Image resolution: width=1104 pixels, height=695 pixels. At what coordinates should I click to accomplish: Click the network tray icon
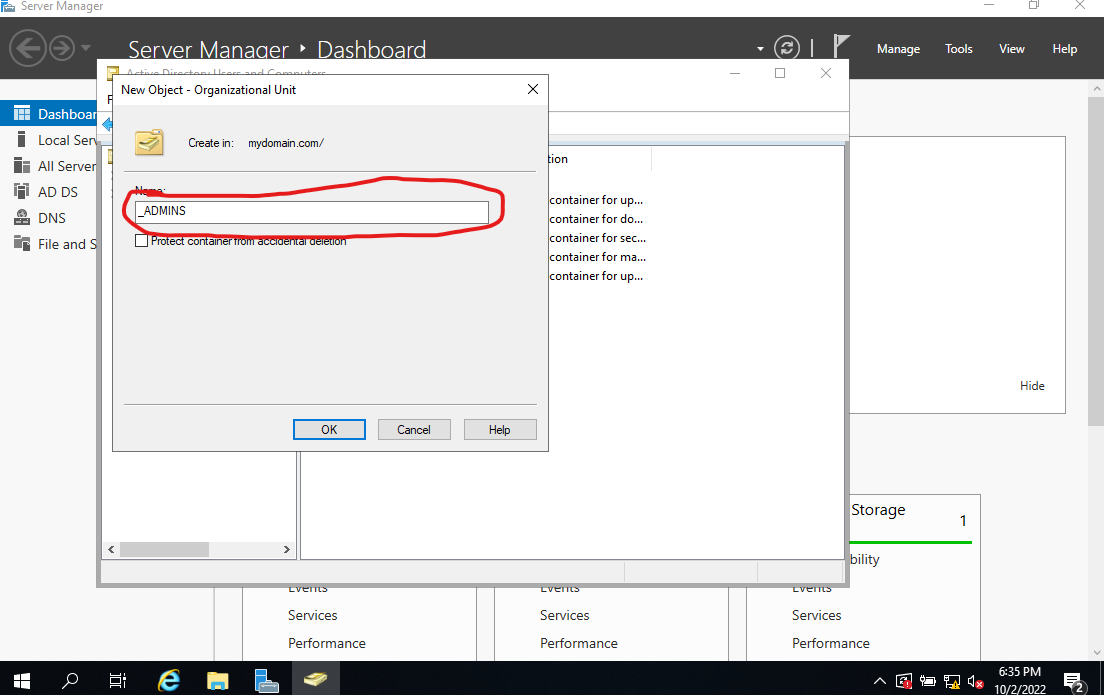pyautogui.click(x=952, y=681)
